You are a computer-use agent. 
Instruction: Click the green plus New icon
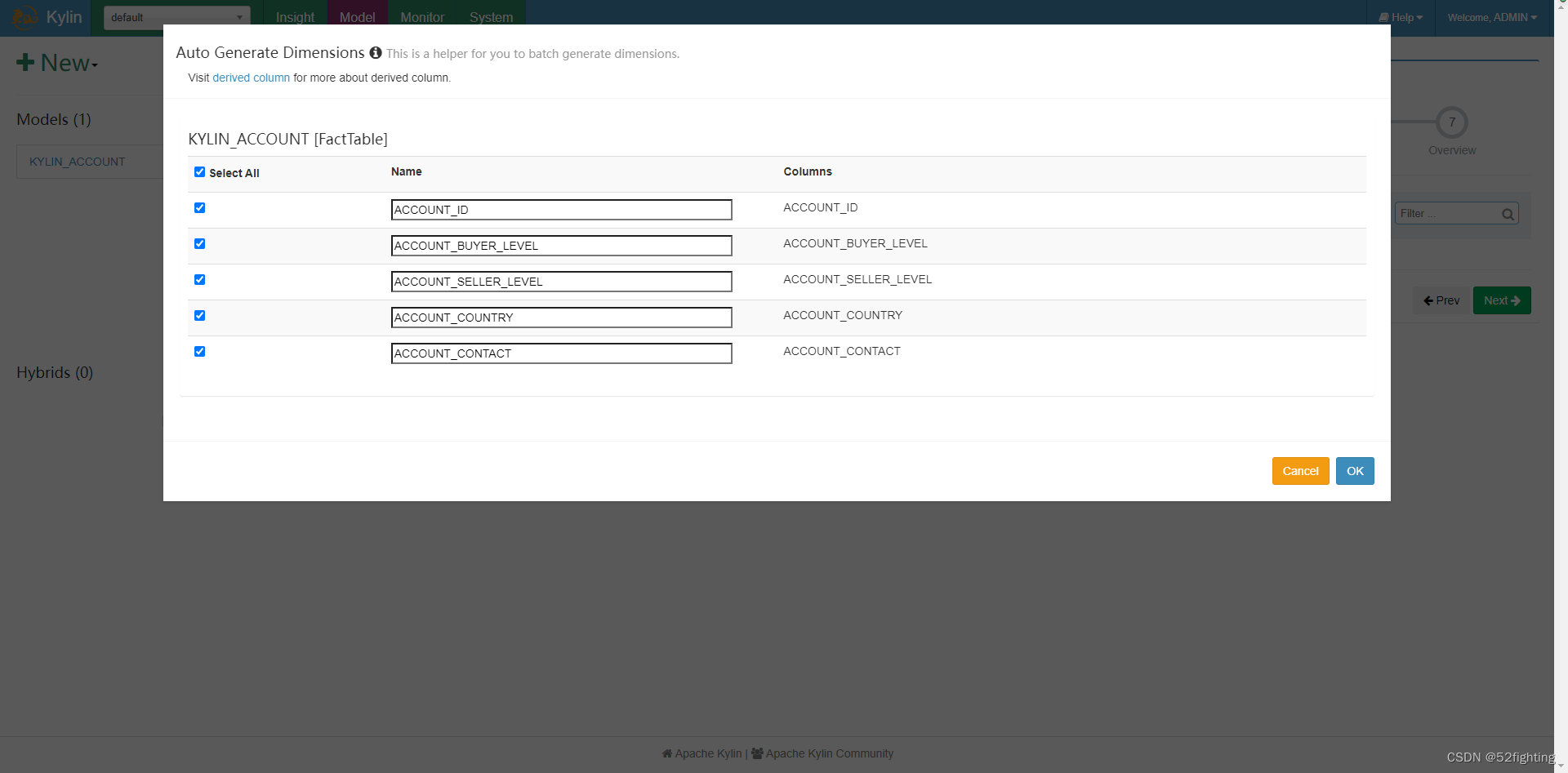25,63
